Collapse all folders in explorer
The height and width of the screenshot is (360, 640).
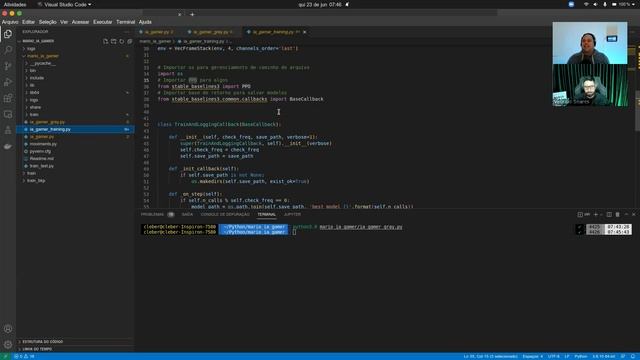(130, 41)
